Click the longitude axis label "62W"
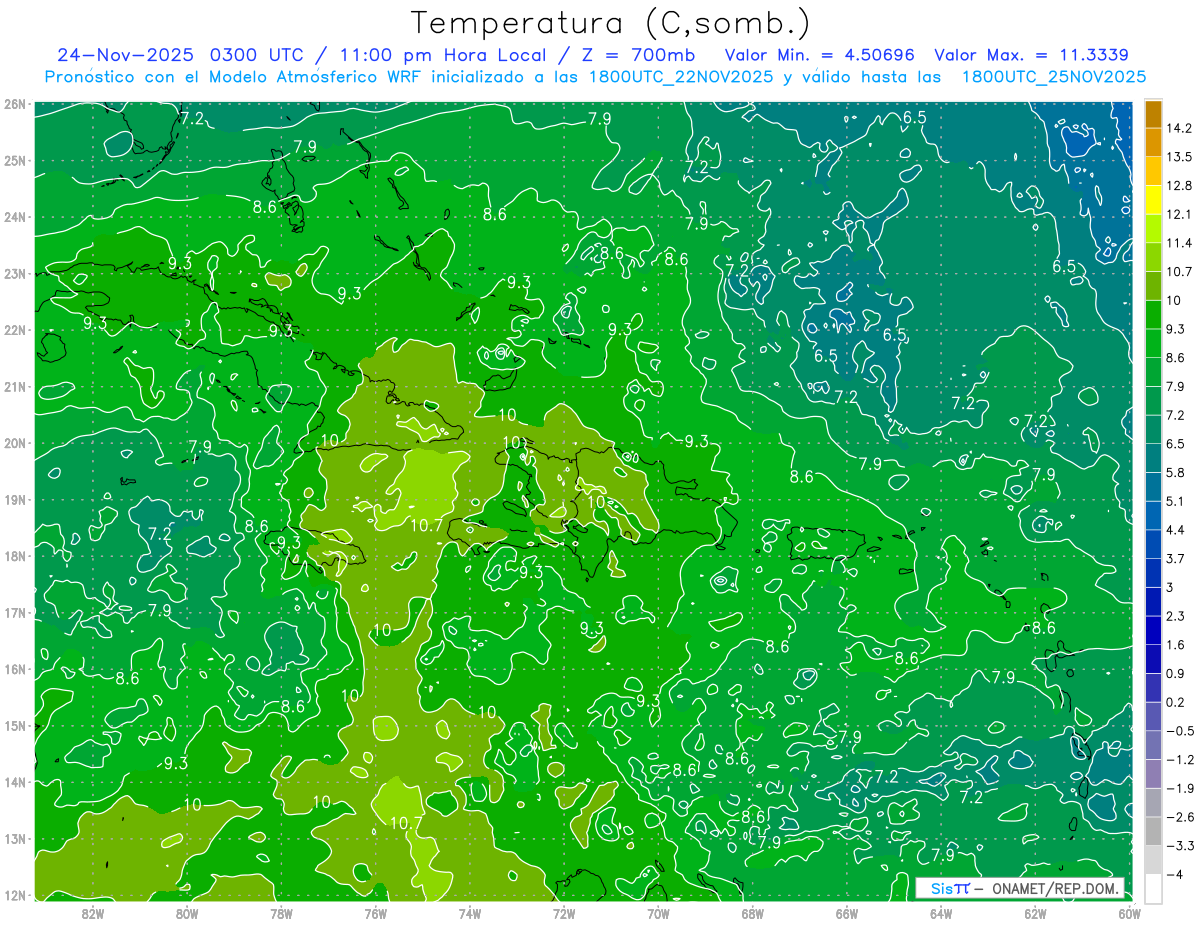 click(1035, 912)
